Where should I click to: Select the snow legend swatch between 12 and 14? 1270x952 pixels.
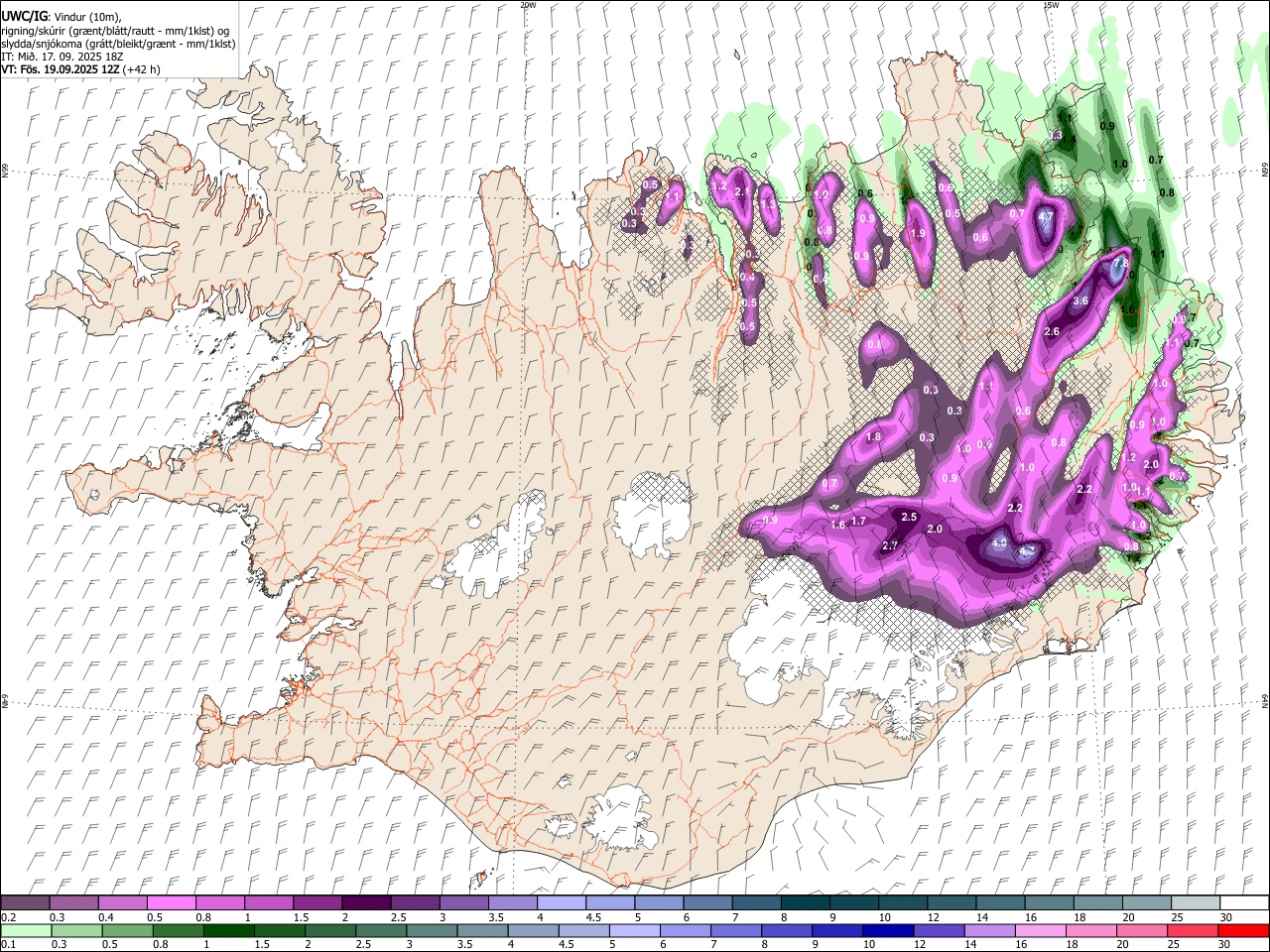click(952, 902)
